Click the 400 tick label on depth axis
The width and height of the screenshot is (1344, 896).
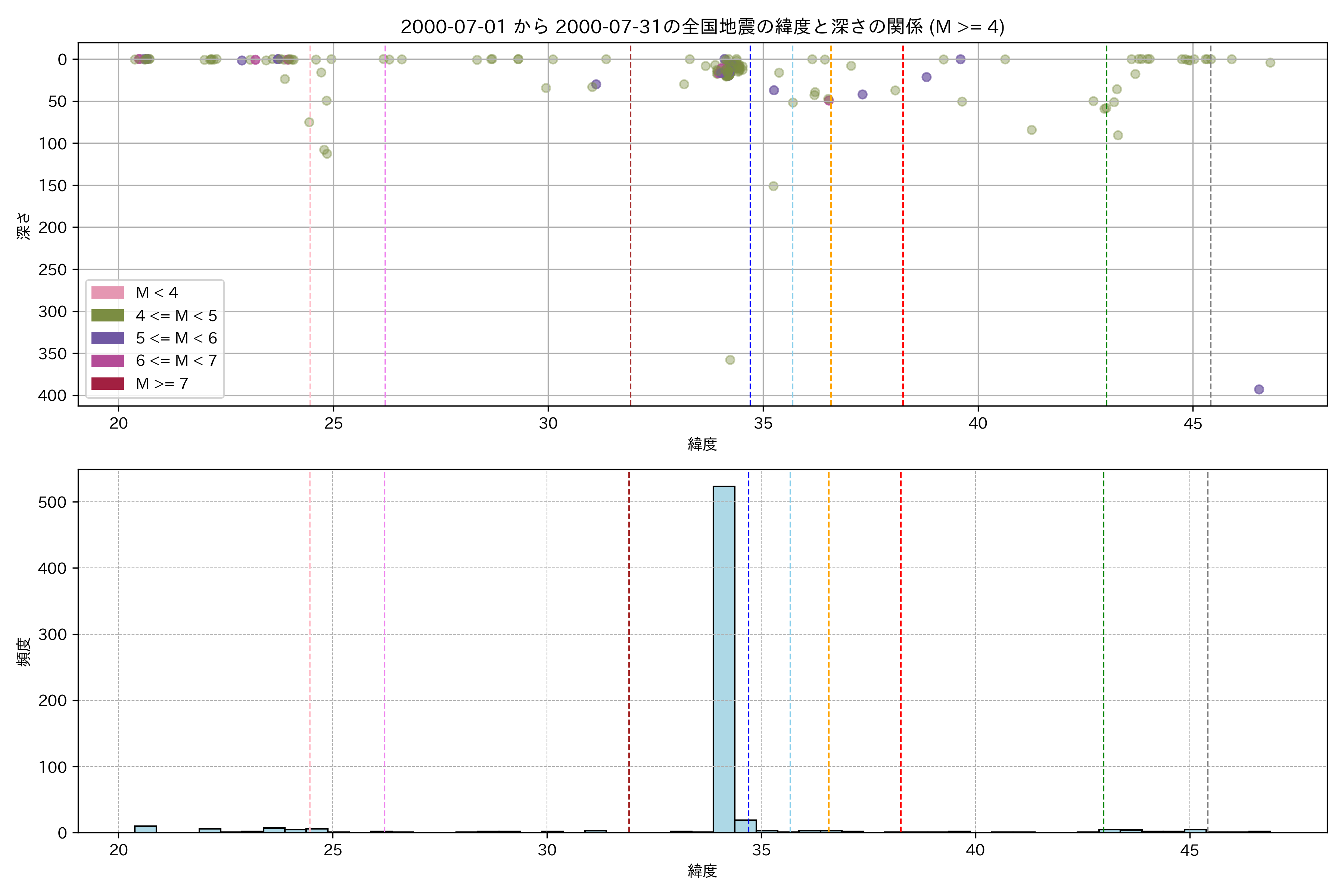(53, 395)
